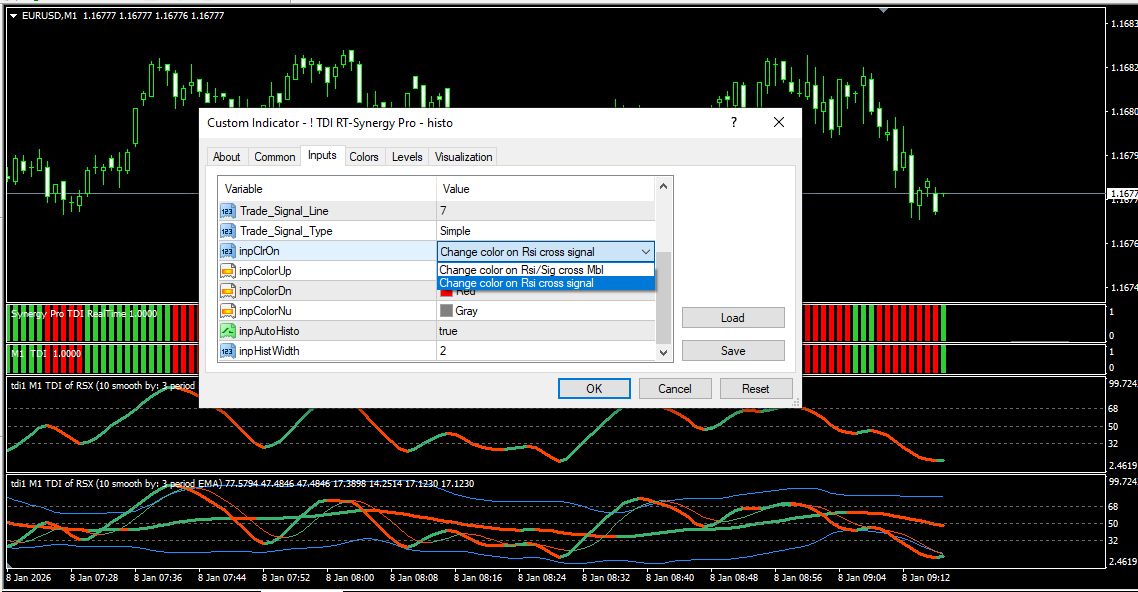Viewport: 1138px width, 592px height.
Task: Click the Trade_Signal_Line variable icon
Action: pos(227,211)
